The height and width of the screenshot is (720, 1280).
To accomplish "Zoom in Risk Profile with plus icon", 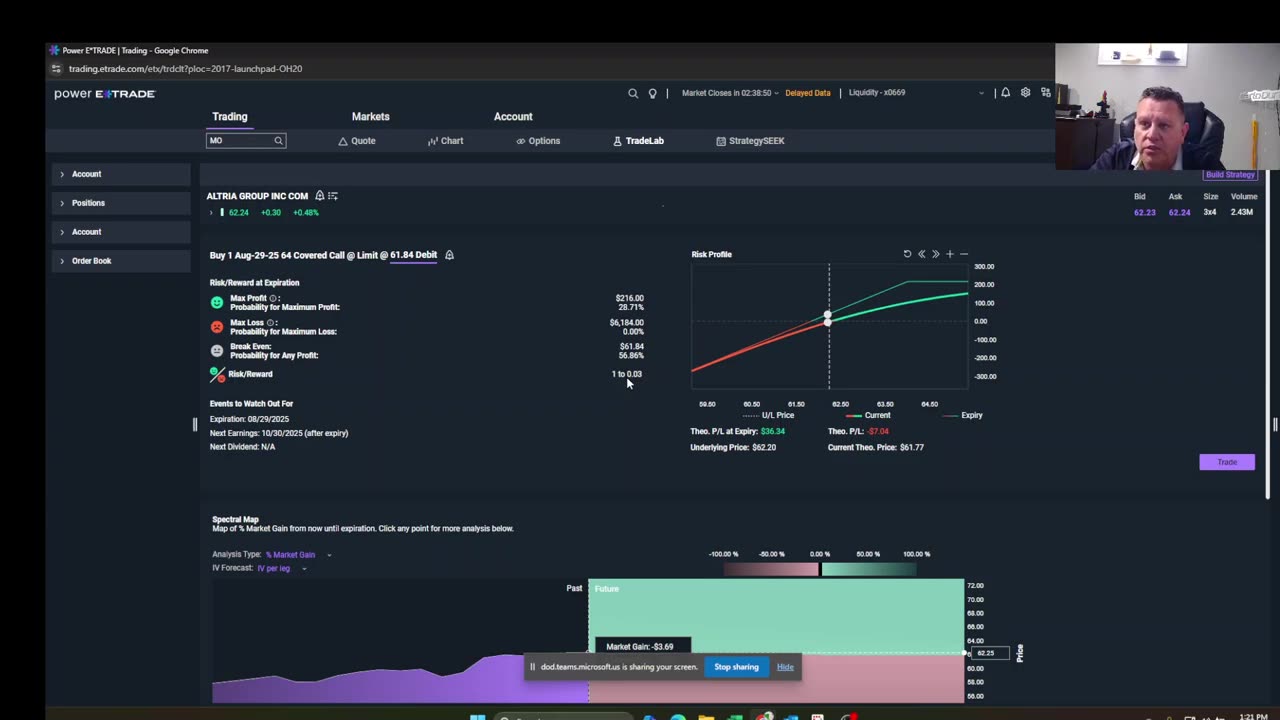I will point(950,254).
